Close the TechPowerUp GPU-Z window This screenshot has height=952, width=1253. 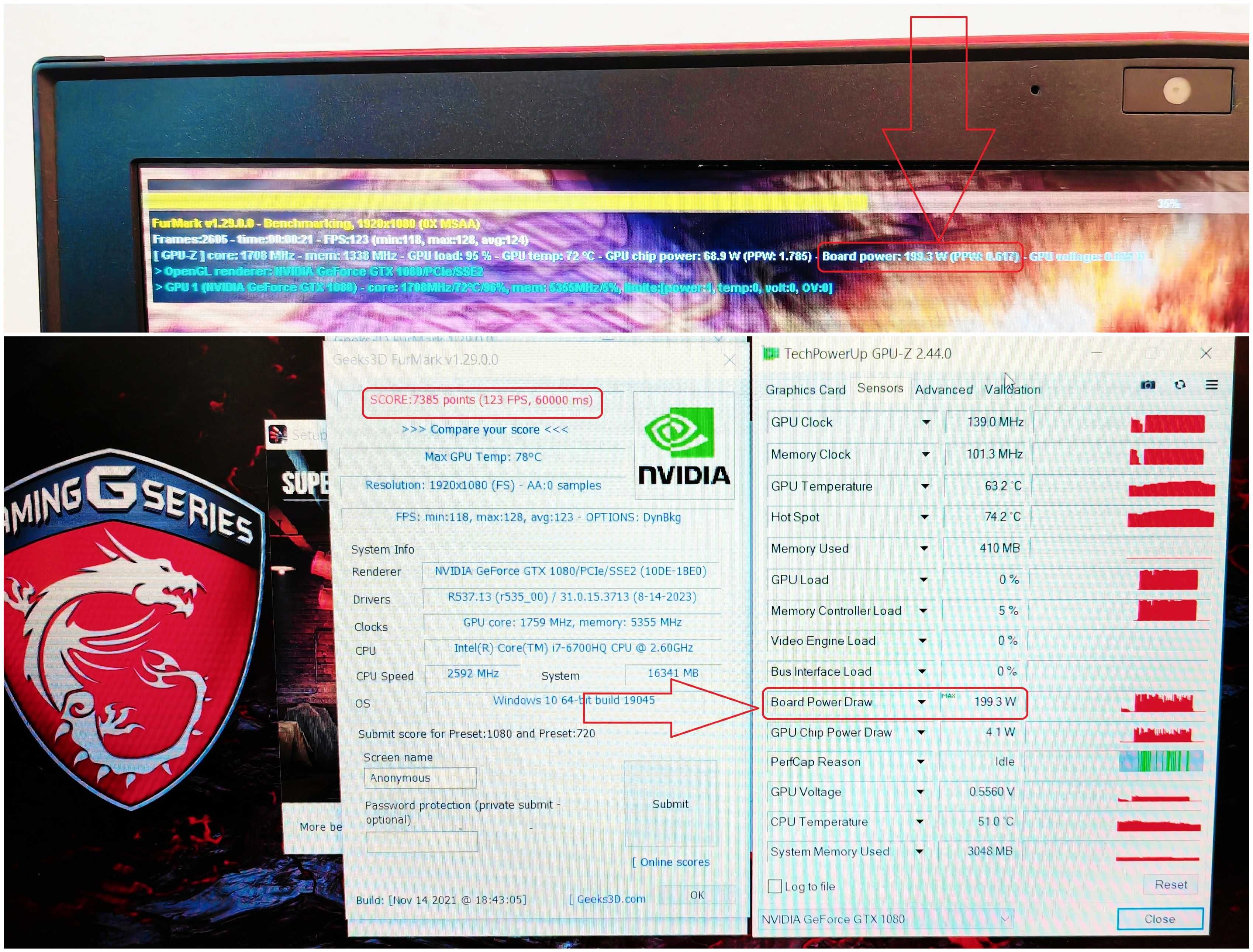(x=1206, y=353)
